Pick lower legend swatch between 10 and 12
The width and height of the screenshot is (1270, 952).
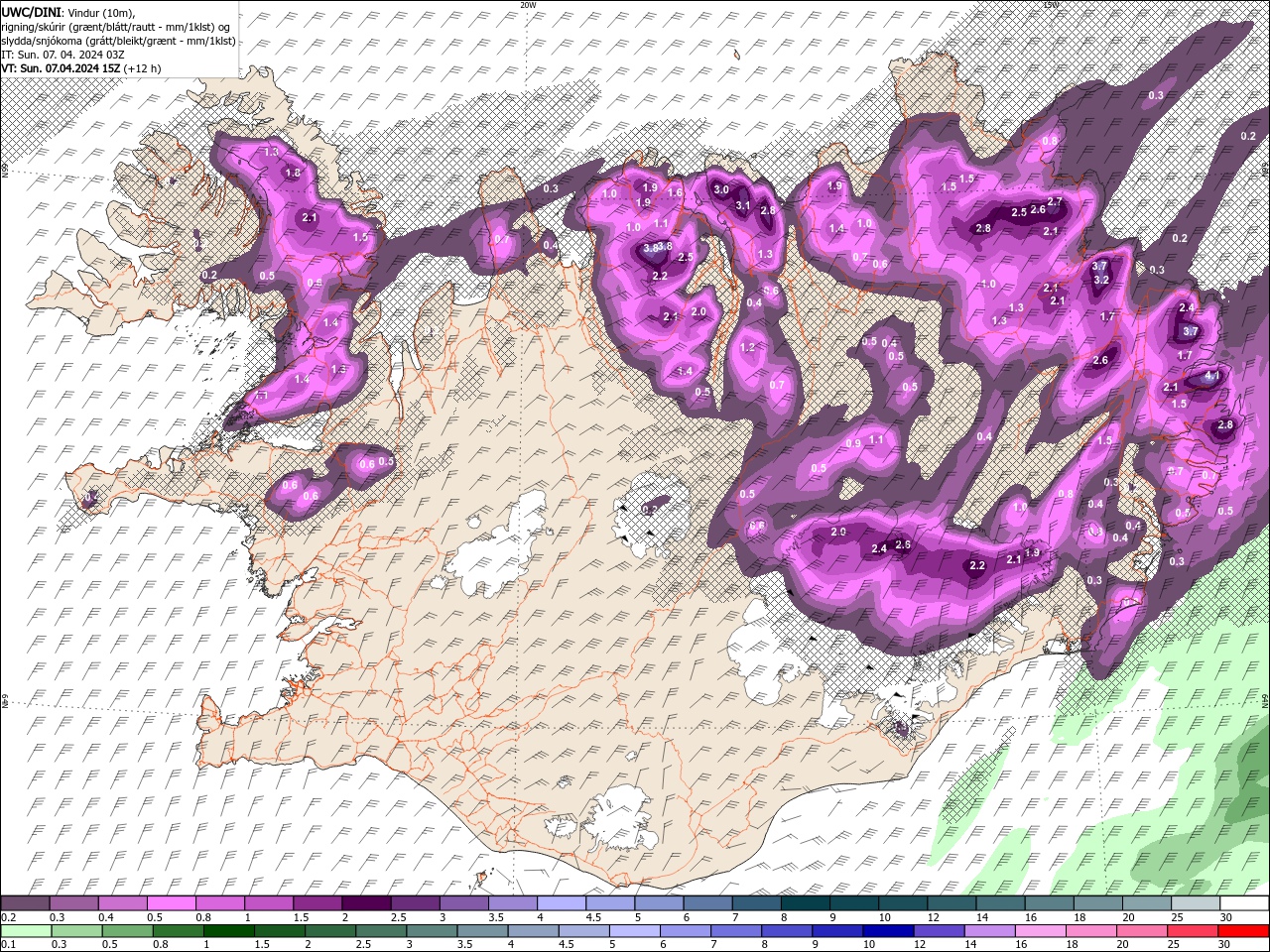(x=887, y=931)
